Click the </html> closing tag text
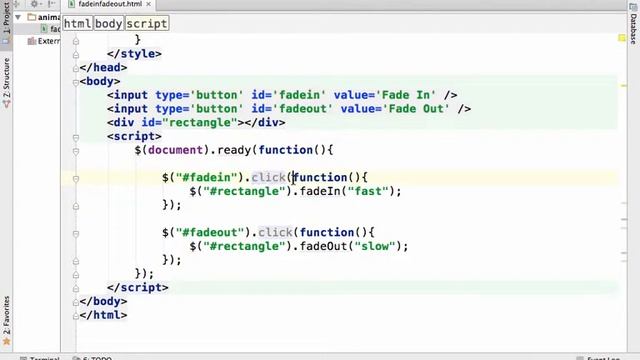The height and width of the screenshot is (360, 640). pyautogui.click(x=103, y=315)
